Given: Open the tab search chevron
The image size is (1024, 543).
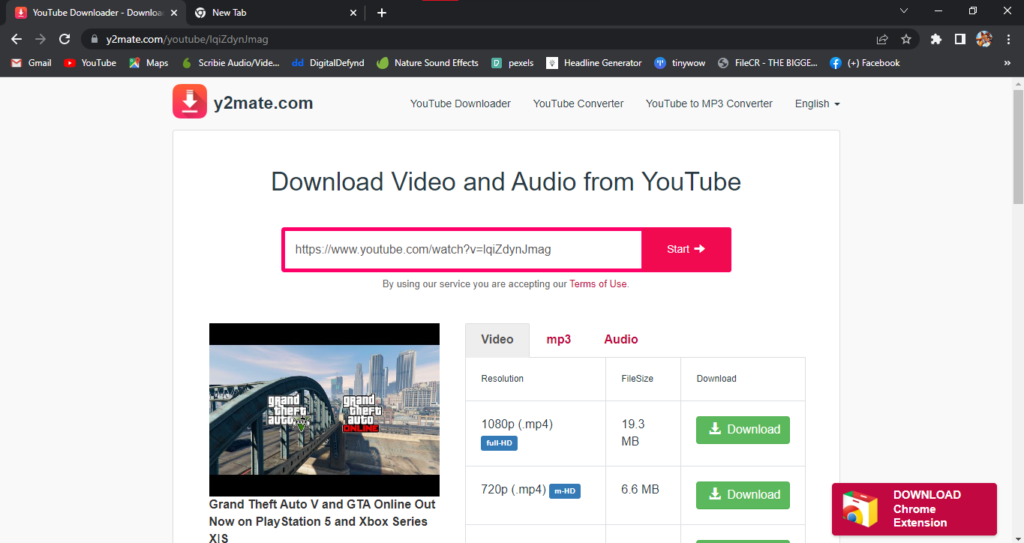Looking at the screenshot, I should 904,10.
